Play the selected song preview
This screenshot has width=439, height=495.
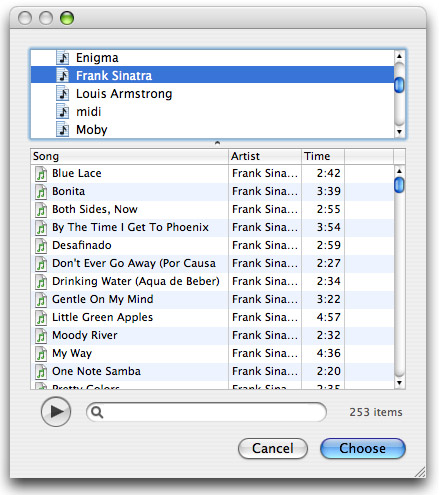coord(56,412)
